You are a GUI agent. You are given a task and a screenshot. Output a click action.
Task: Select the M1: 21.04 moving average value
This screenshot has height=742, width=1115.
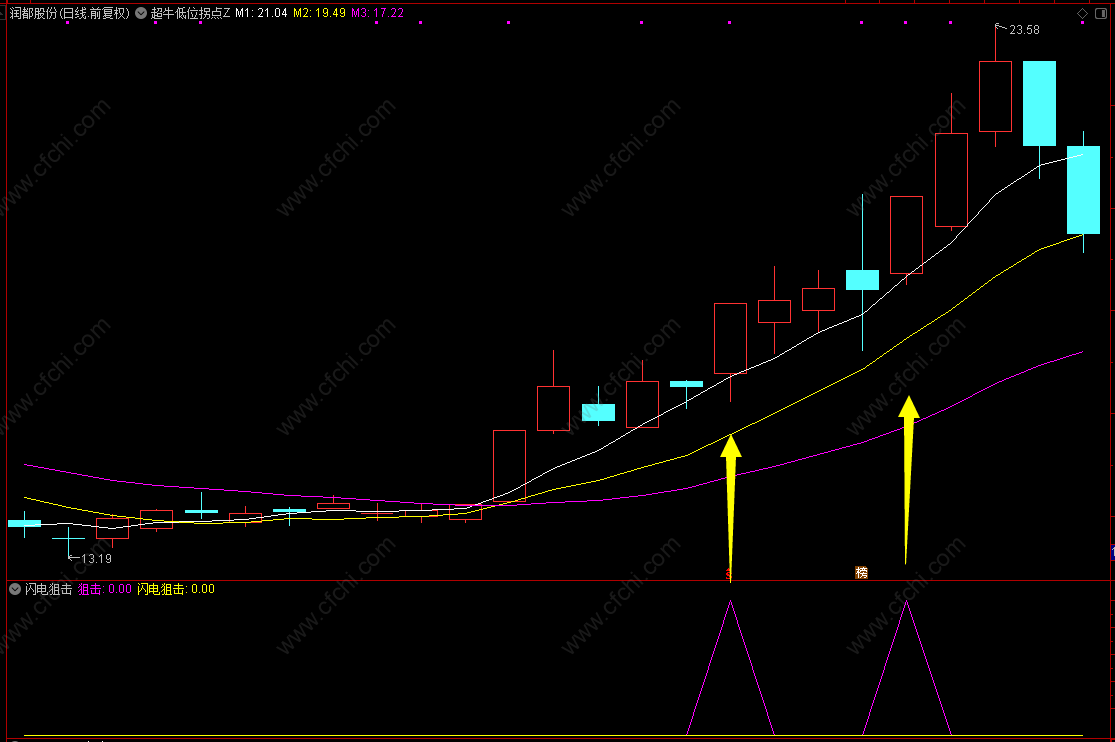click(x=261, y=13)
